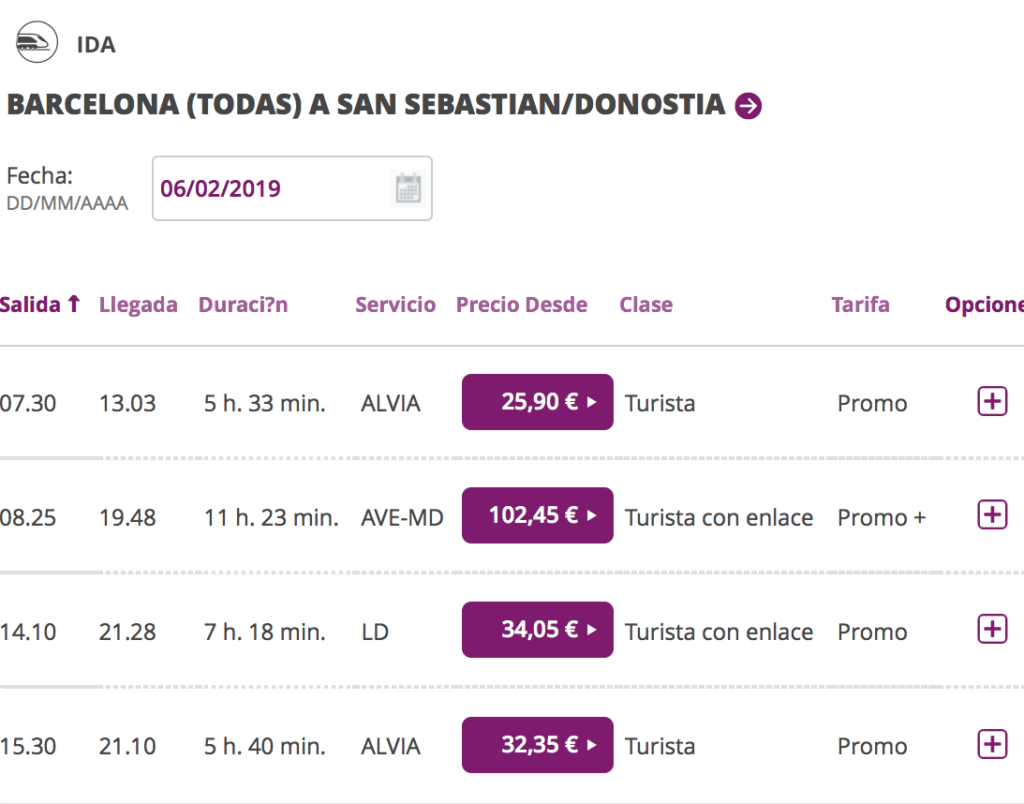The width and height of the screenshot is (1024, 804).
Task: Expand options for the 07.30 train
Action: (x=992, y=401)
